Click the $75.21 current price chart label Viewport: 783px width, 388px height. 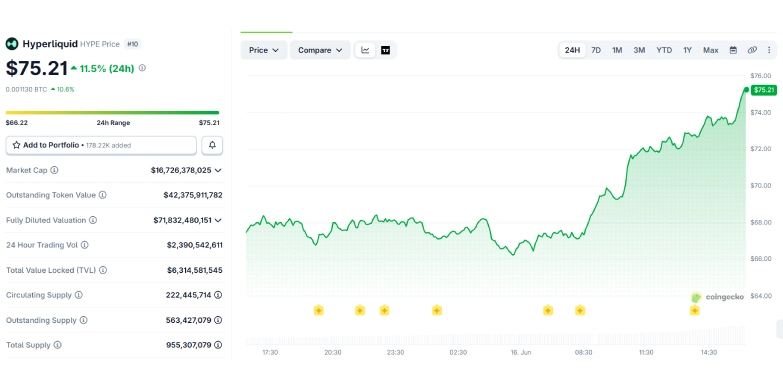765,90
